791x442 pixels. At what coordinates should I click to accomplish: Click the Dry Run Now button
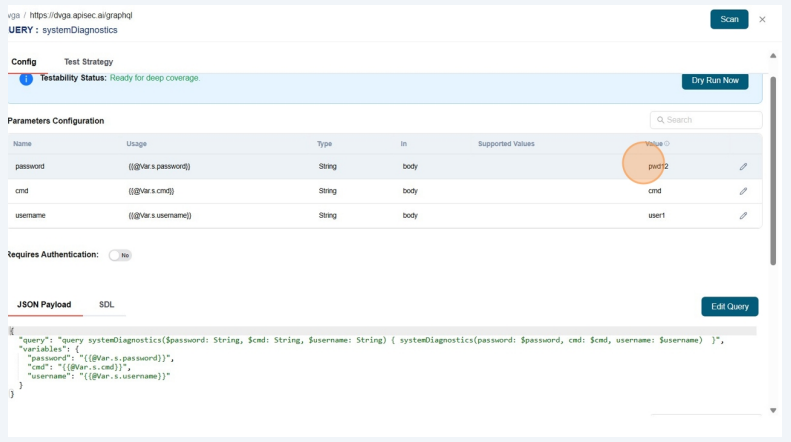click(714, 80)
